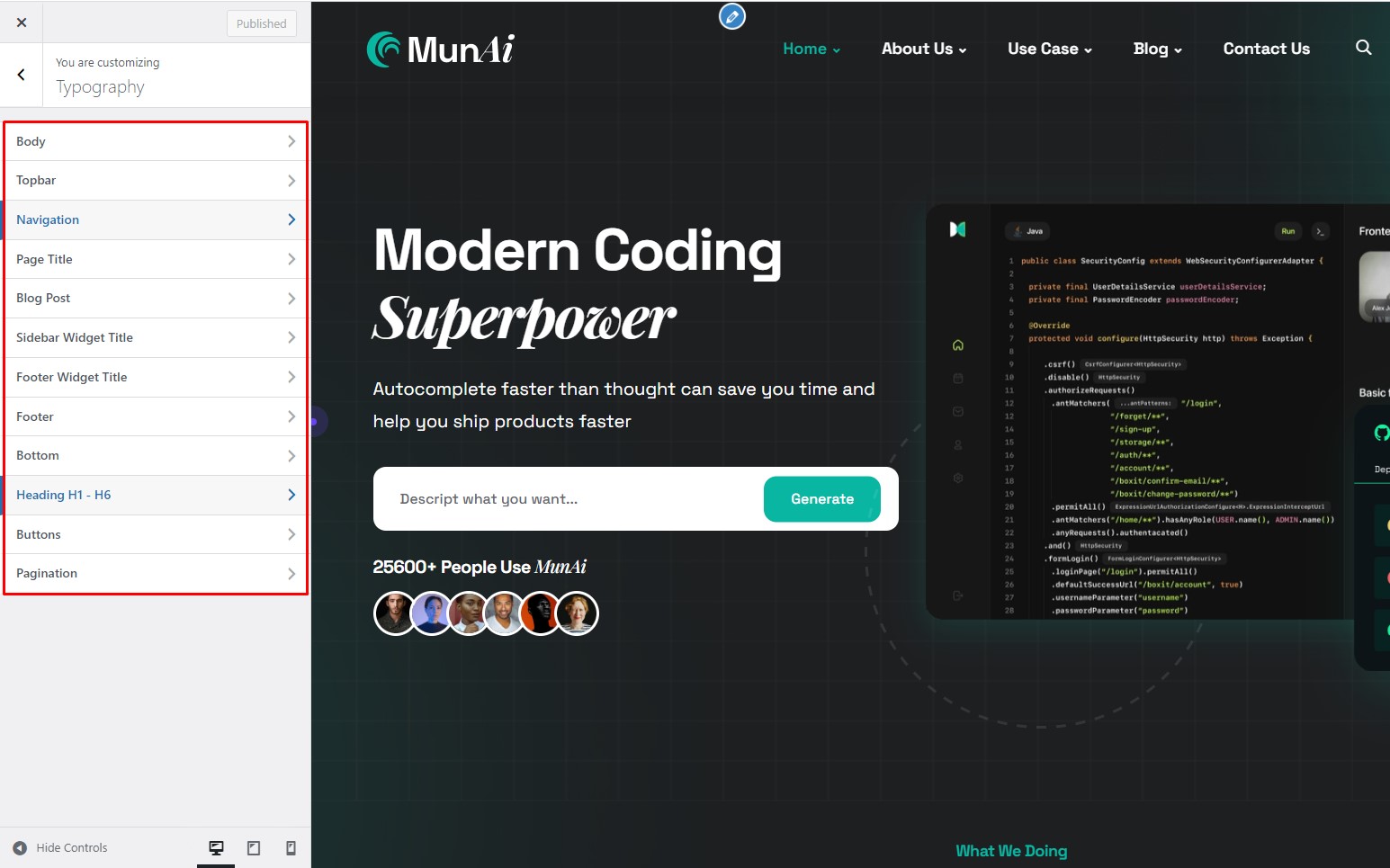Click the last user avatar
Screen dimensions: 1390x868
[577, 613]
